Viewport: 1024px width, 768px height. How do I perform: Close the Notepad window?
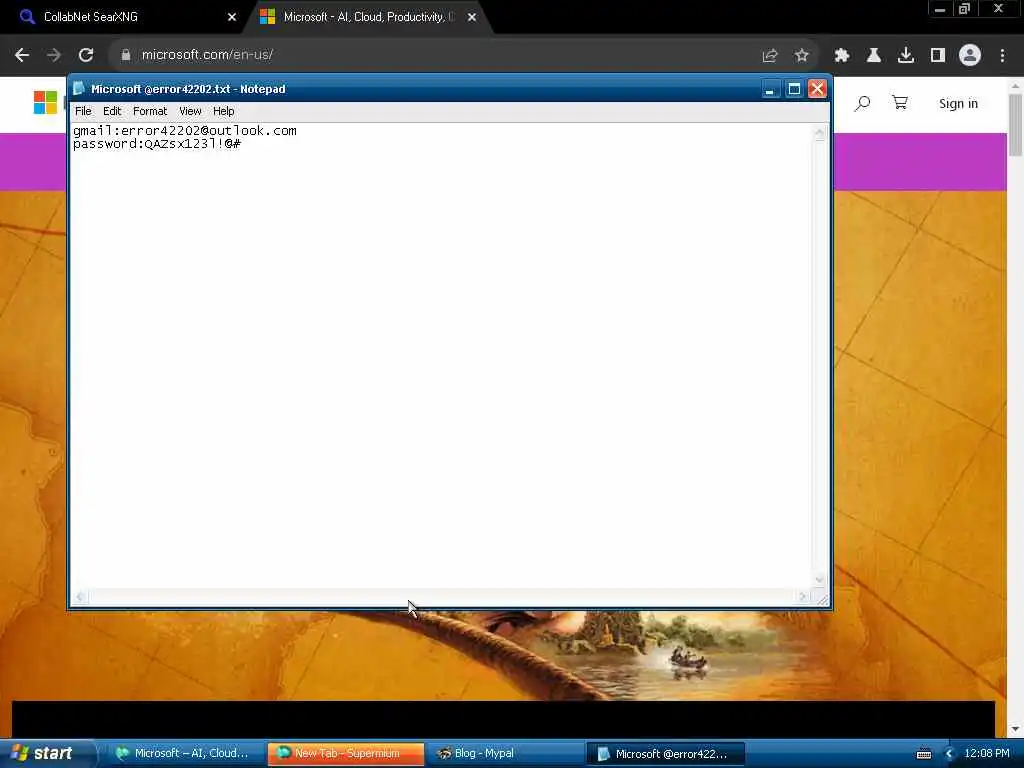[x=817, y=89]
